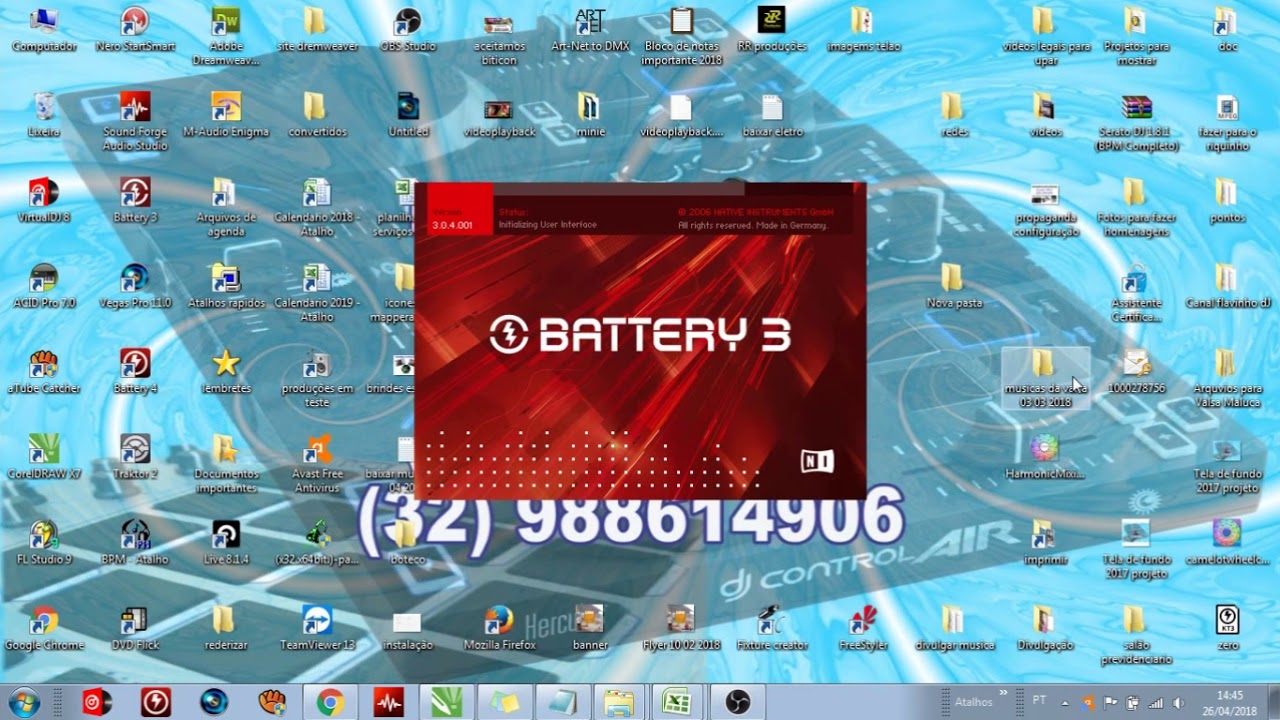Open the 'Fotos para fazer homenagens' folder
Viewport: 1280px width, 720px height.
click(x=1137, y=207)
